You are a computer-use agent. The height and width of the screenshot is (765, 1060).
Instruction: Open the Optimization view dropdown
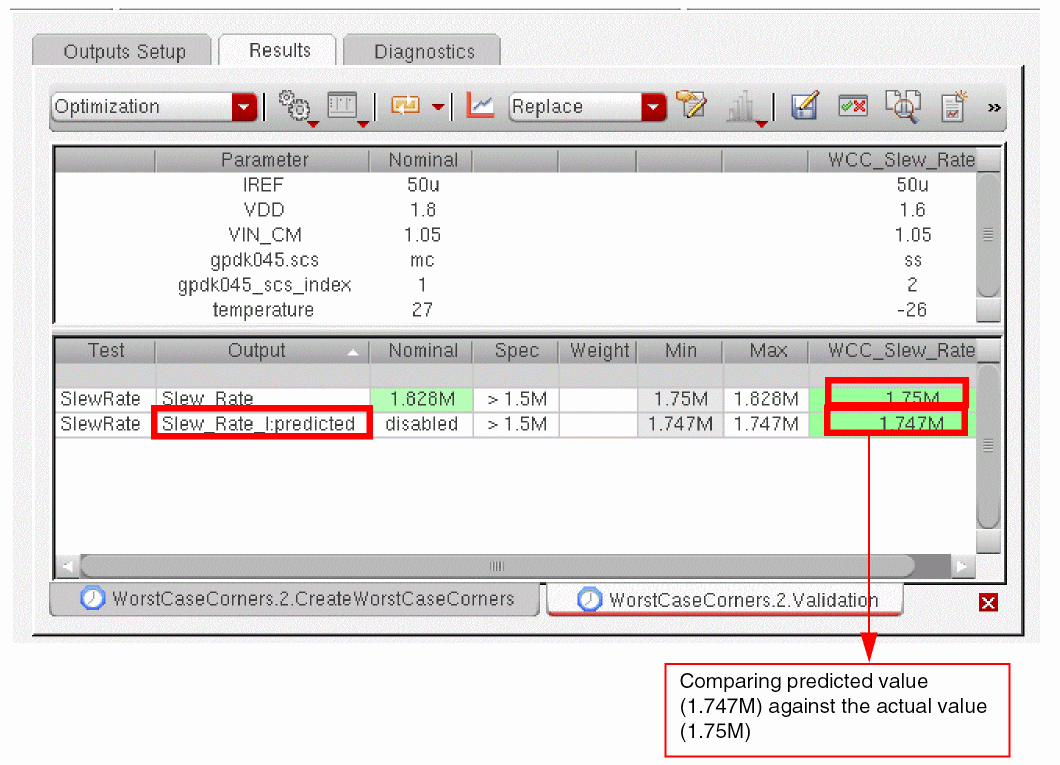coord(244,107)
